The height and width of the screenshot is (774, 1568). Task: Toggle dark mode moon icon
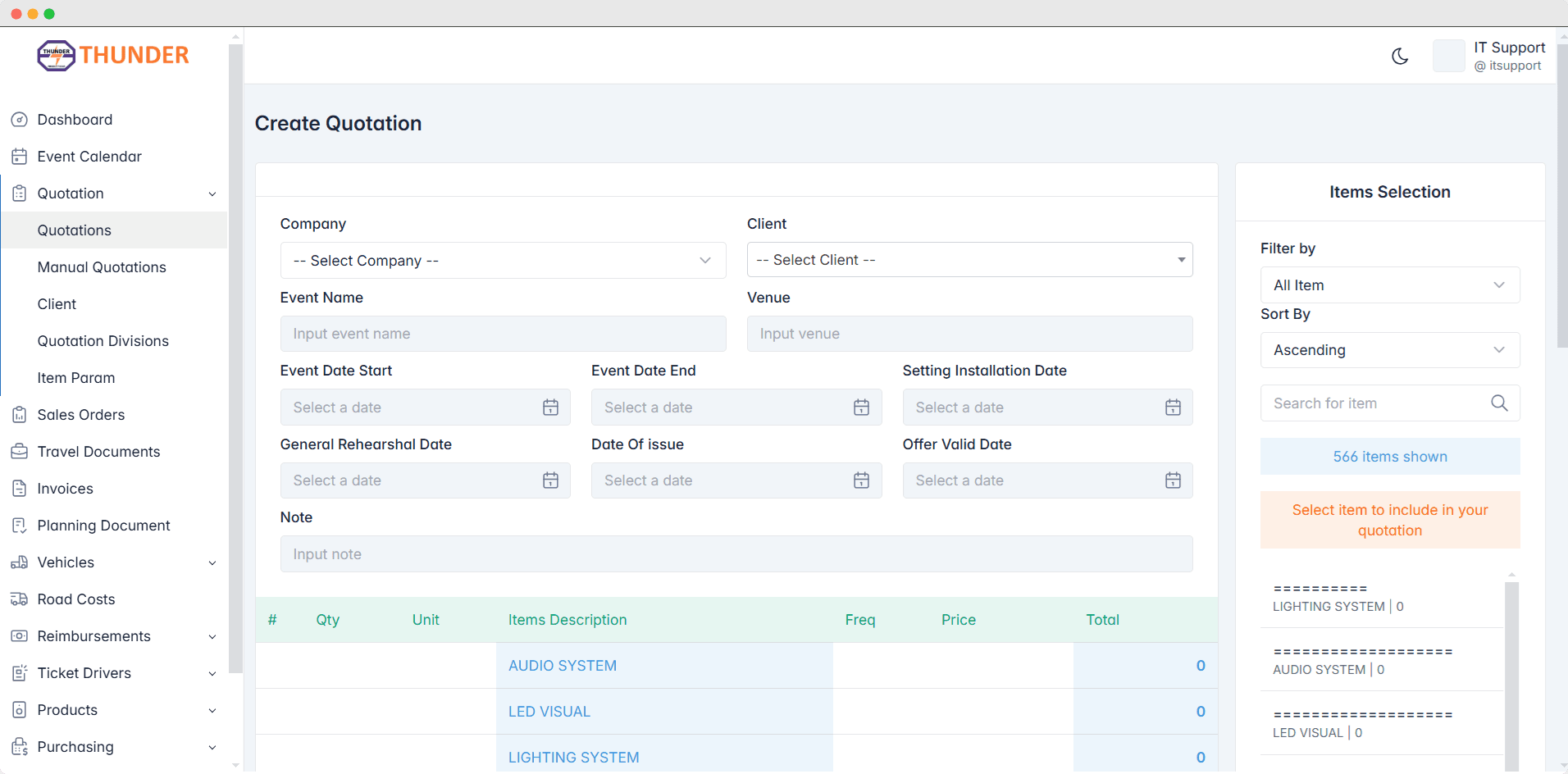pyautogui.click(x=1400, y=56)
